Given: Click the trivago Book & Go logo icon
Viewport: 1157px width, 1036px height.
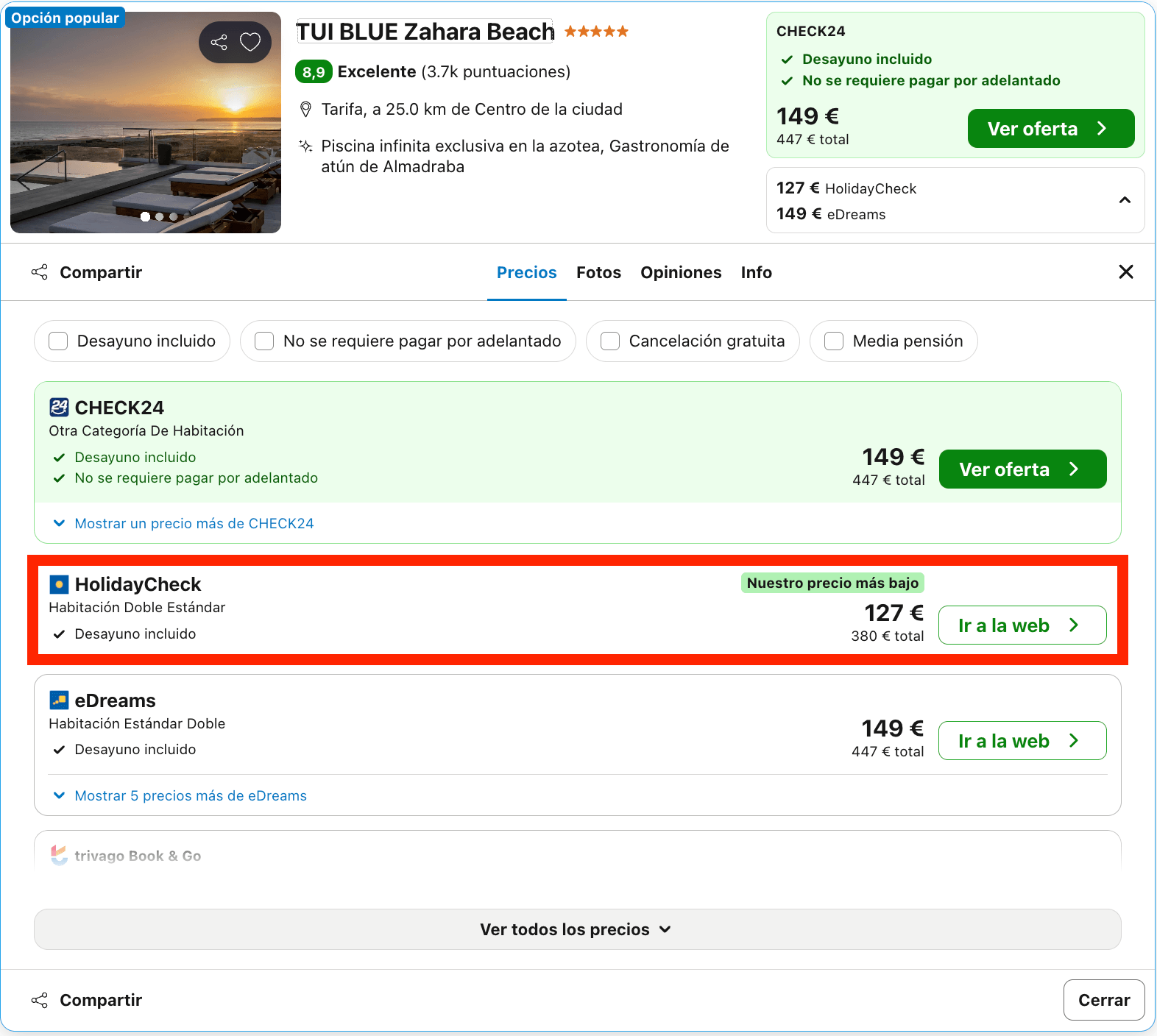Looking at the screenshot, I should click(x=59, y=855).
